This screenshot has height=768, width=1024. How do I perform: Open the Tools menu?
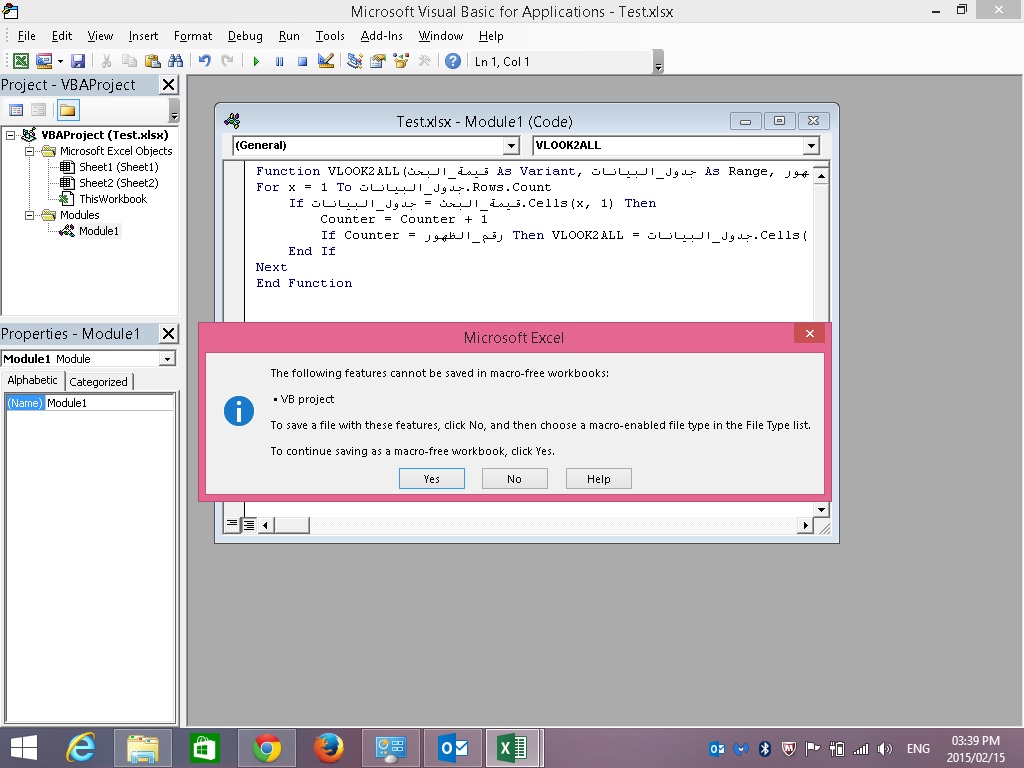pyautogui.click(x=330, y=36)
